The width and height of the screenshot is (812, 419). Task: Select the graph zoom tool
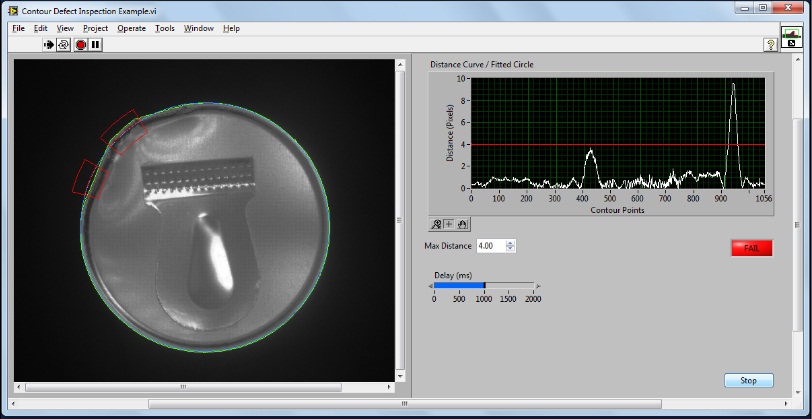coord(437,224)
